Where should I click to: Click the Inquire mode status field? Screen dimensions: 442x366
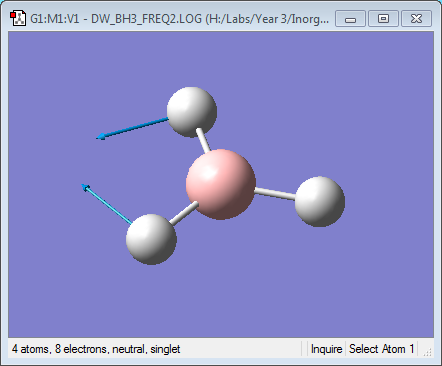[x=326, y=349]
